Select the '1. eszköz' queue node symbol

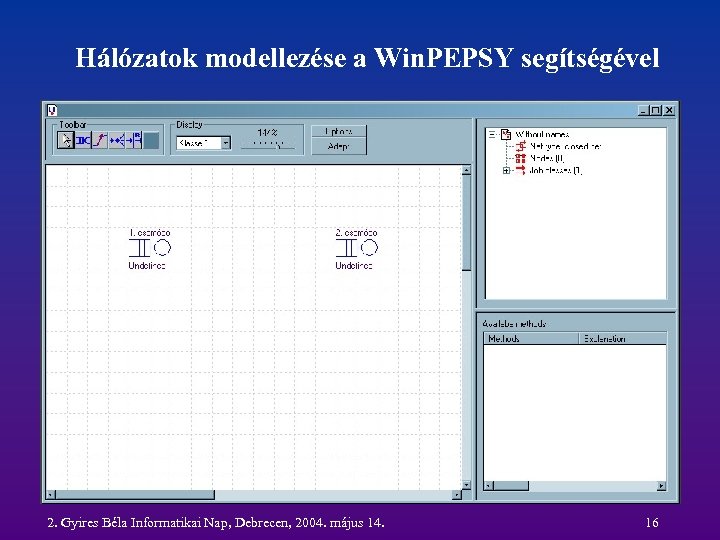pyautogui.click(x=150, y=248)
